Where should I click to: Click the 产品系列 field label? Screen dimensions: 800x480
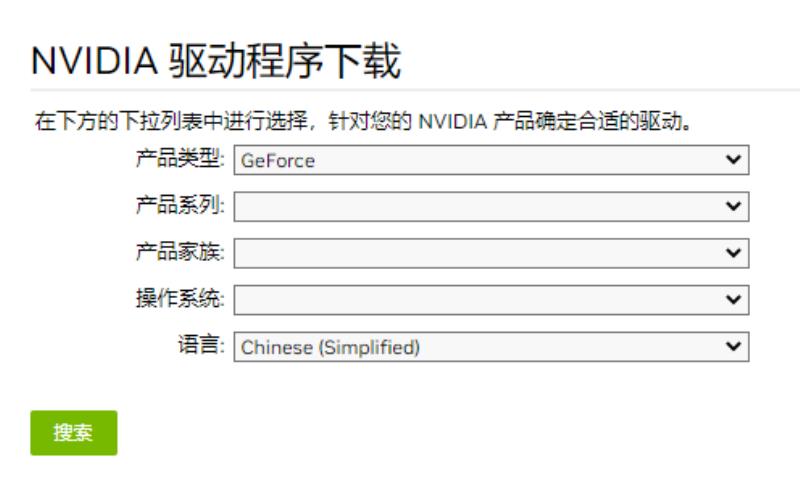[180, 205]
